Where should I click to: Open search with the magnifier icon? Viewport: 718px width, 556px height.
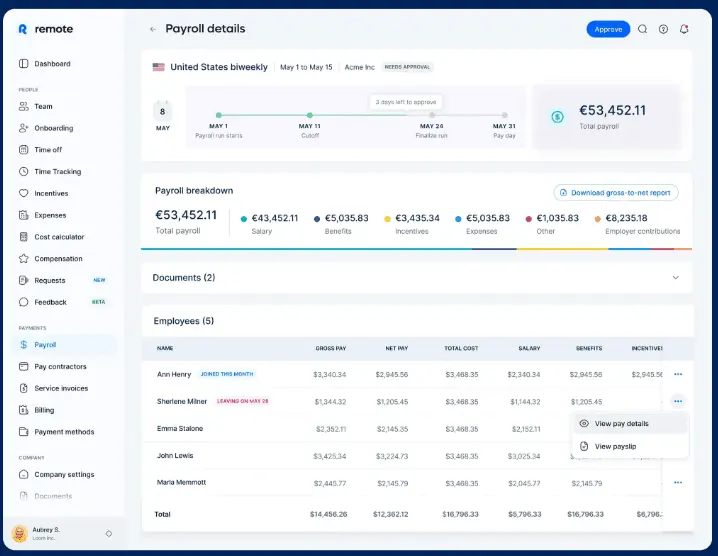(642, 29)
